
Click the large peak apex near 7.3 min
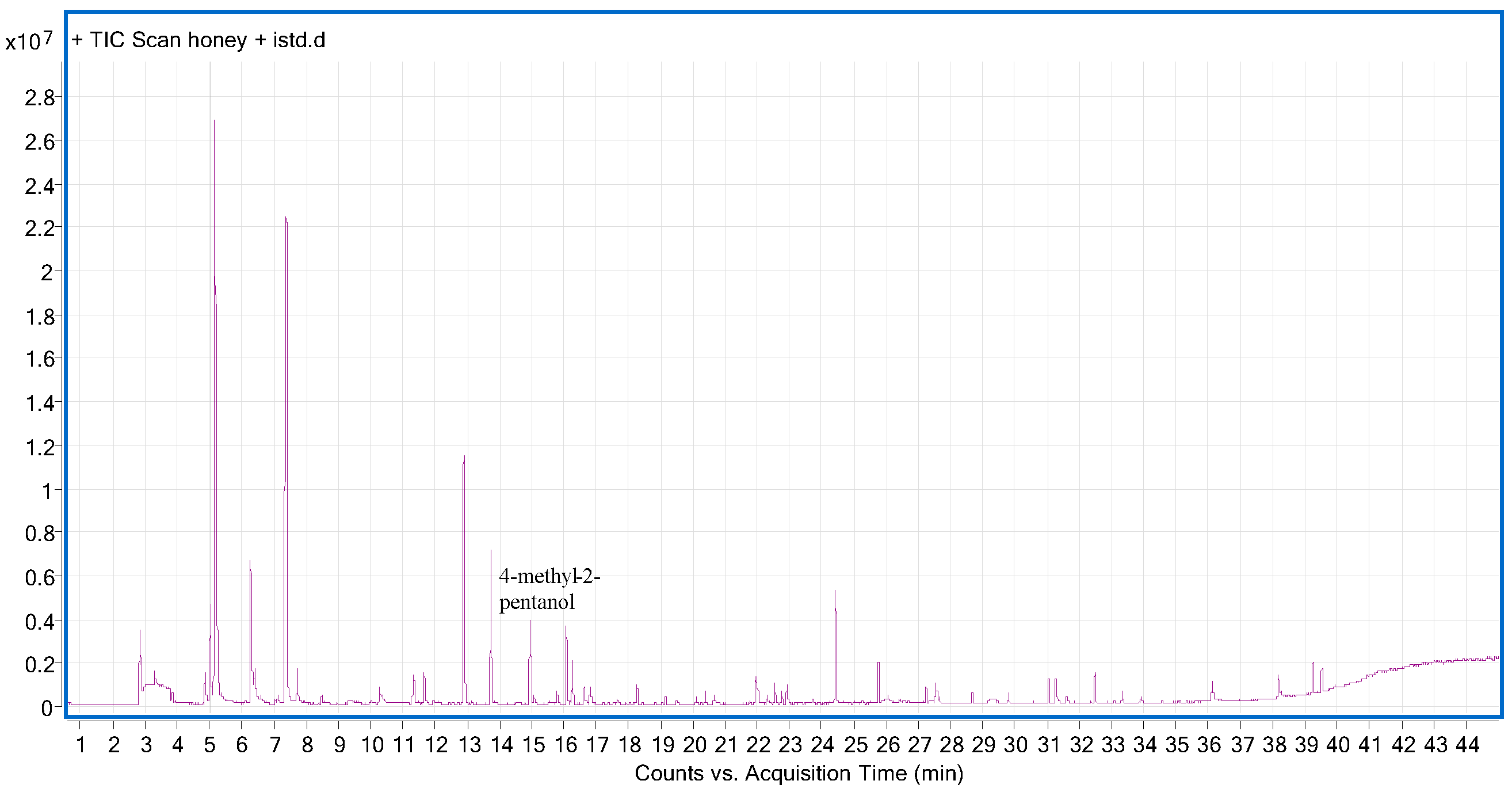(x=285, y=218)
